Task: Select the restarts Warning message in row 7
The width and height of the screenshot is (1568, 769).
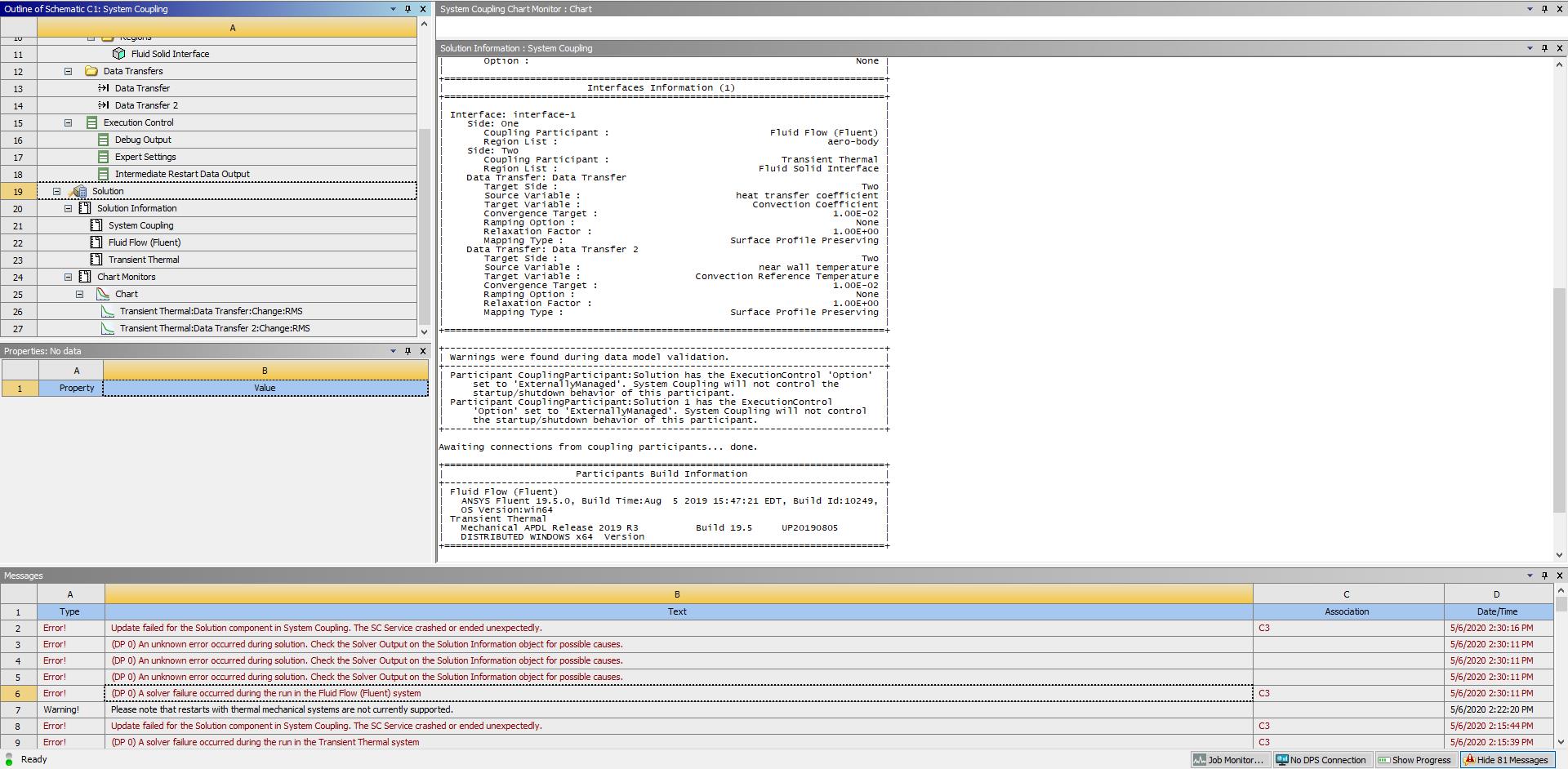Action: click(x=677, y=709)
